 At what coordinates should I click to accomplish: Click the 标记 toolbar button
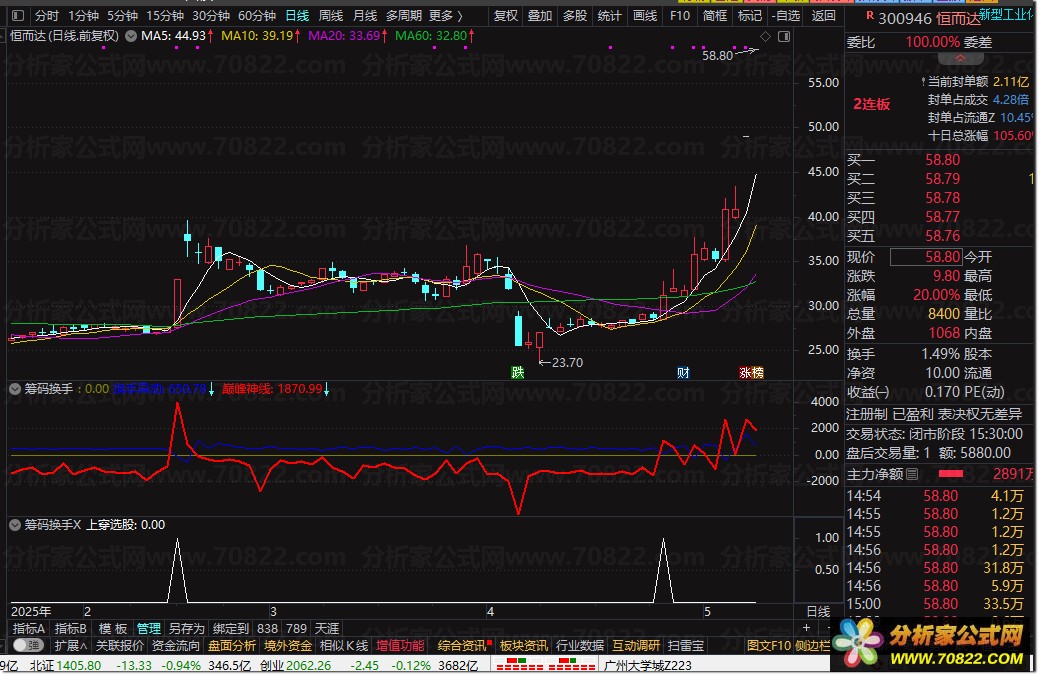[750, 15]
